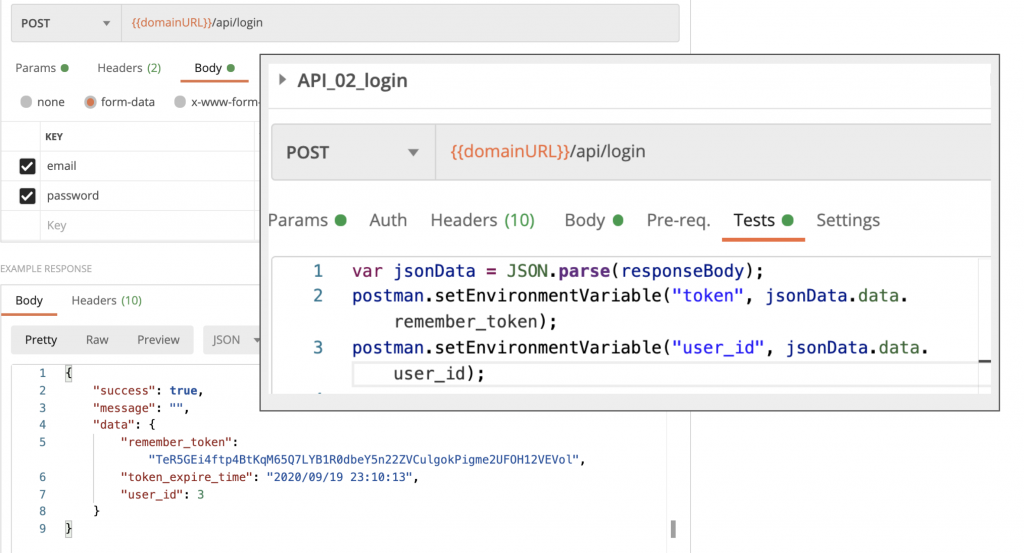The height and width of the screenshot is (553, 1024).
Task: Choose the form-data radio option
Action: click(91, 102)
